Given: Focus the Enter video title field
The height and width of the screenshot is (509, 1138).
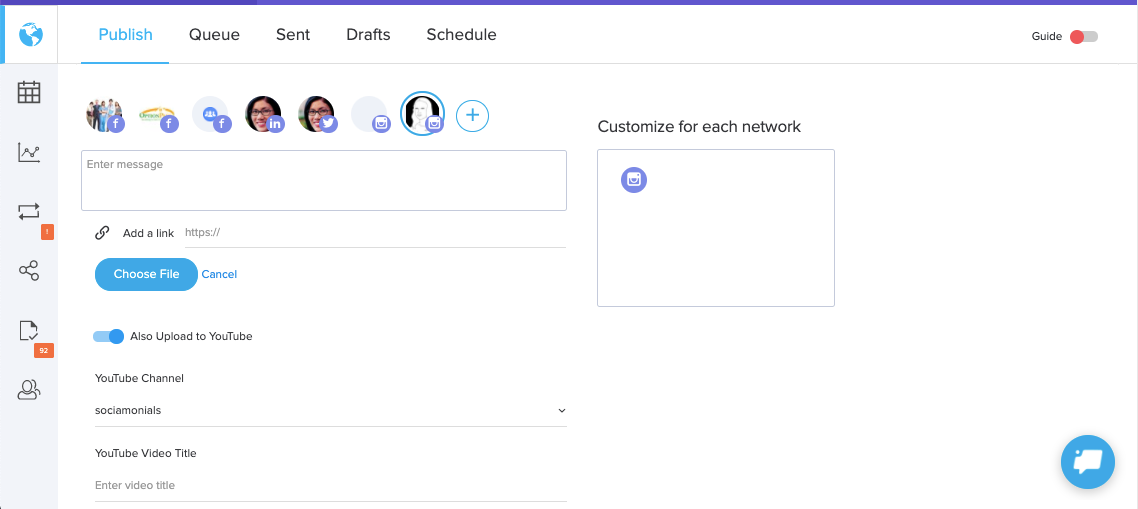Looking at the screenshot, I should click(331, 485).
